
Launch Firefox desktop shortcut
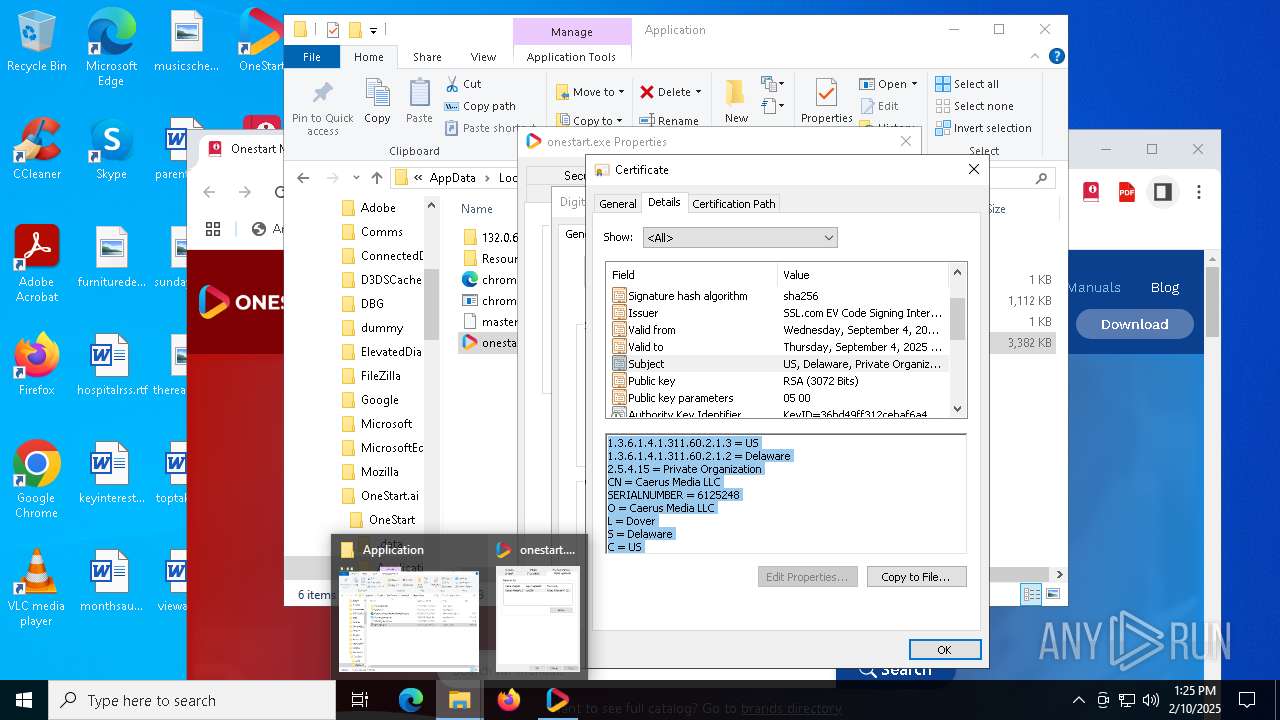(36, 365)
